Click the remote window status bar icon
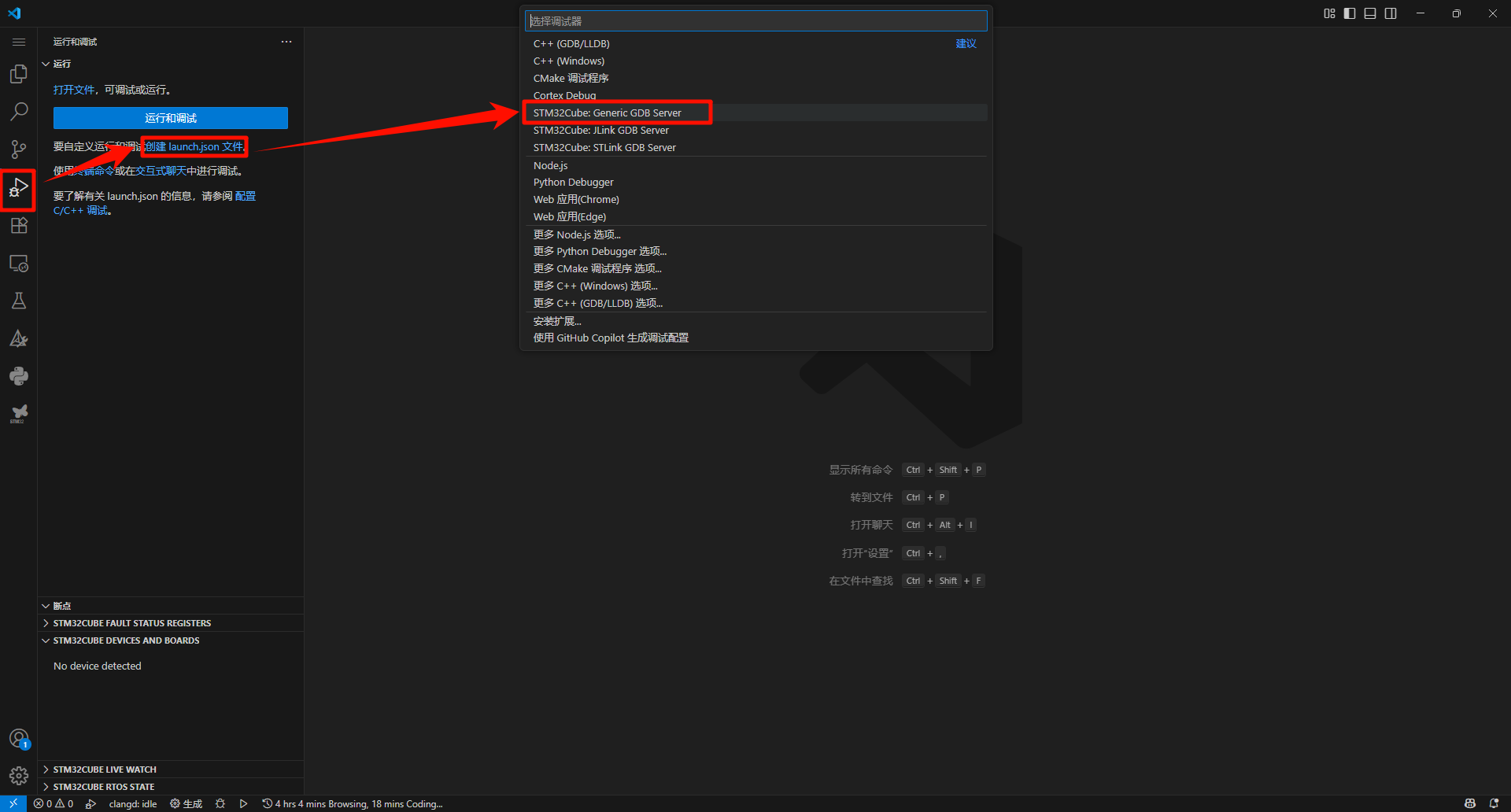The image size is (1511, 812). tap(13, 803)
